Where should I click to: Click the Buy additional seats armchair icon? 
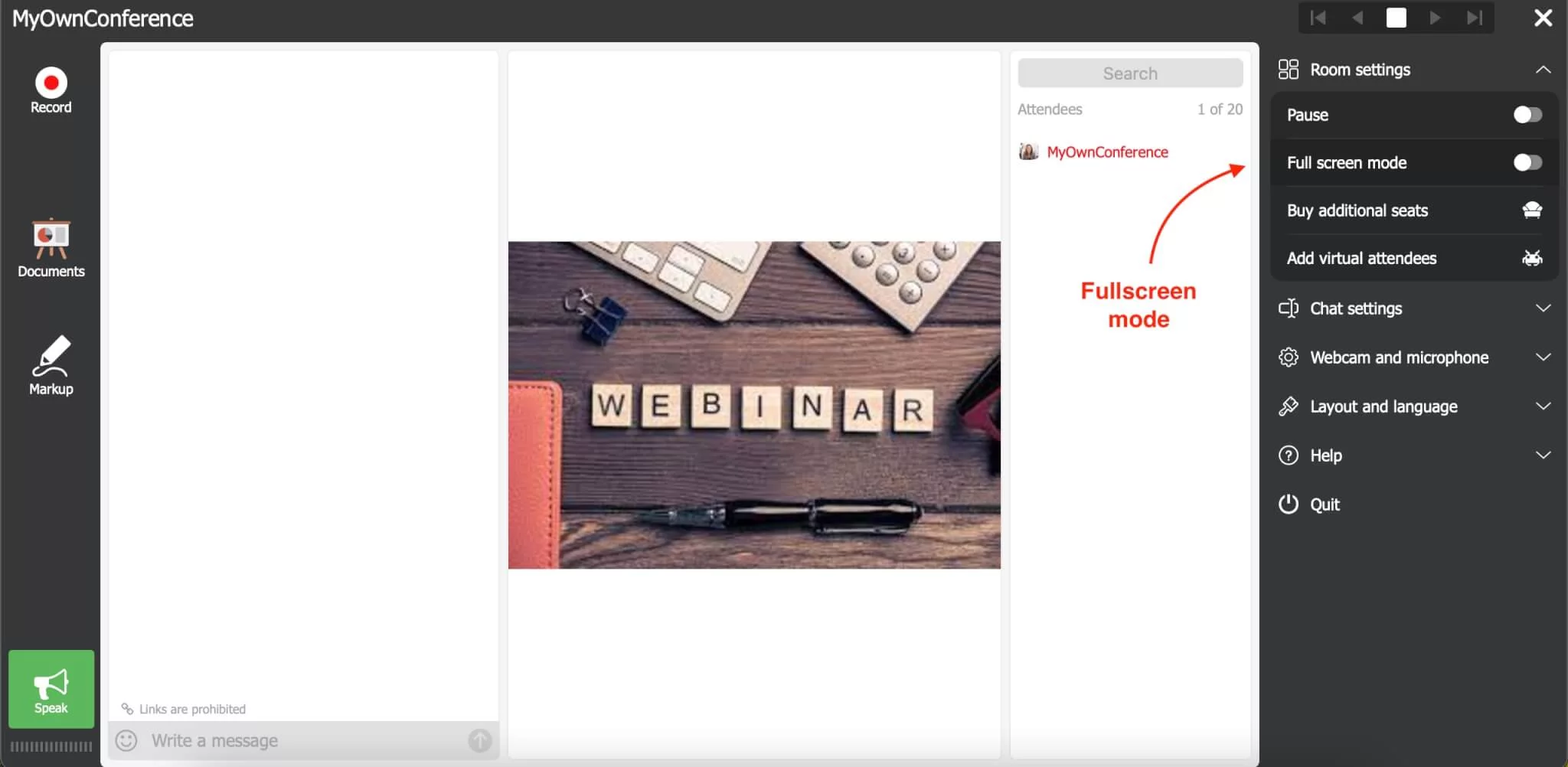click(1532, 210)
